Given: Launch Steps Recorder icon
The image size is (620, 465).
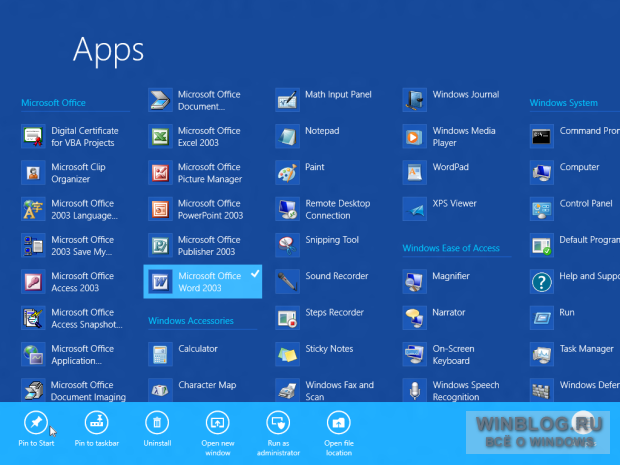Looking at the screenshot, I should (287, 318).
